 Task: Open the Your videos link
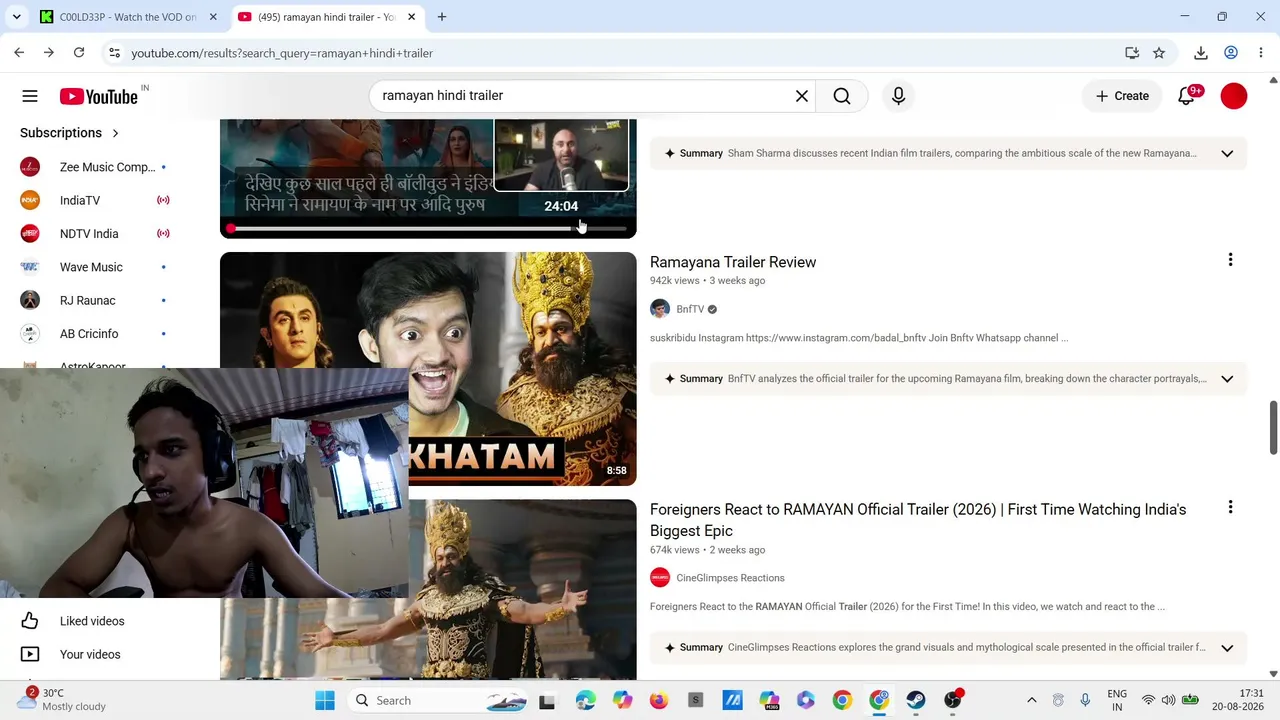(90, 654)
